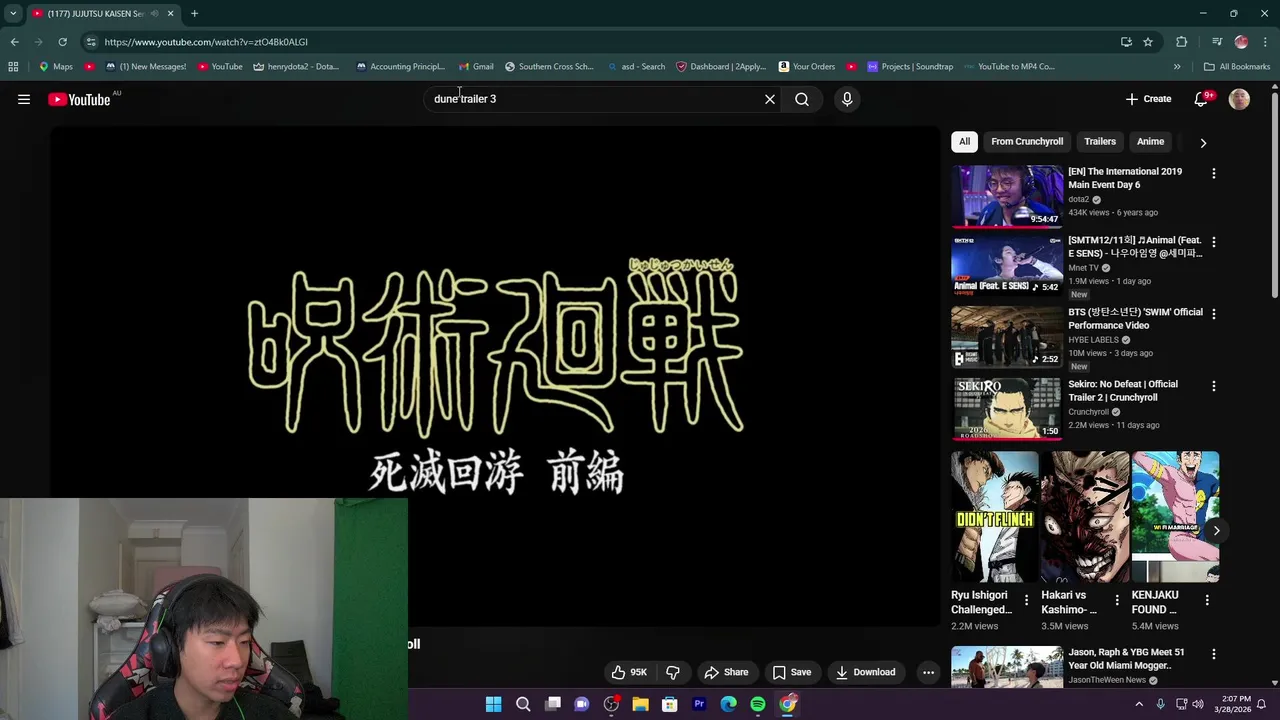Open options for the SMTM12 Animal video

(1214, 242)
